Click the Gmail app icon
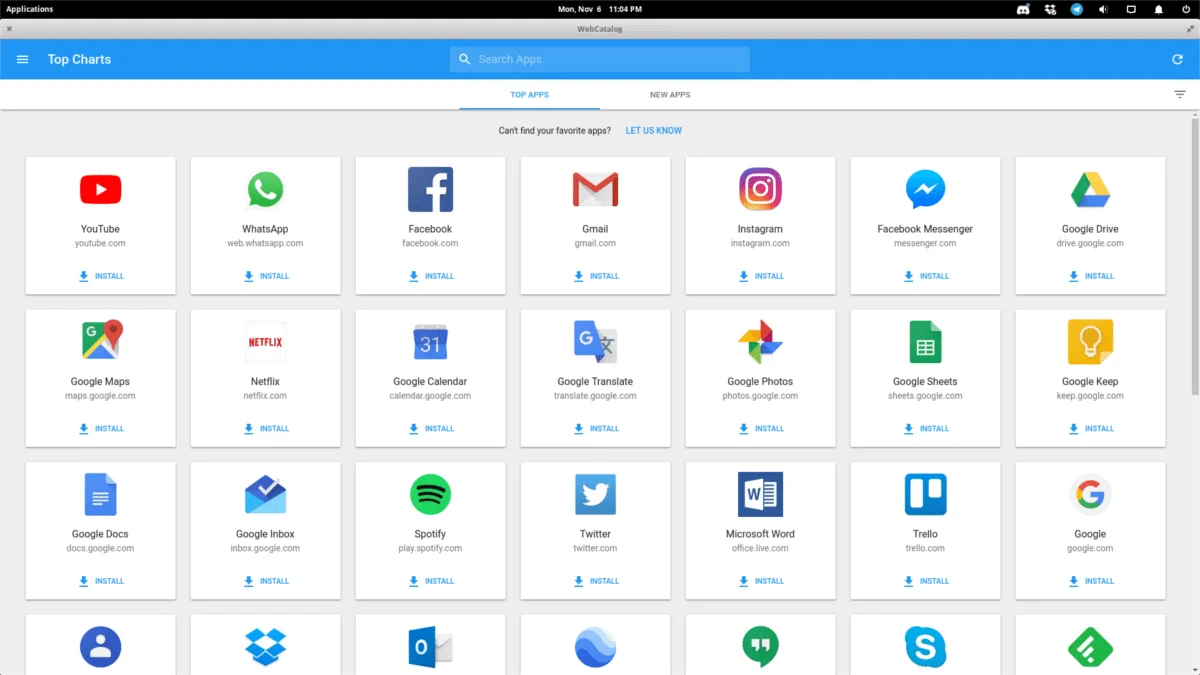1200x675 pixels. coord(595,189)
